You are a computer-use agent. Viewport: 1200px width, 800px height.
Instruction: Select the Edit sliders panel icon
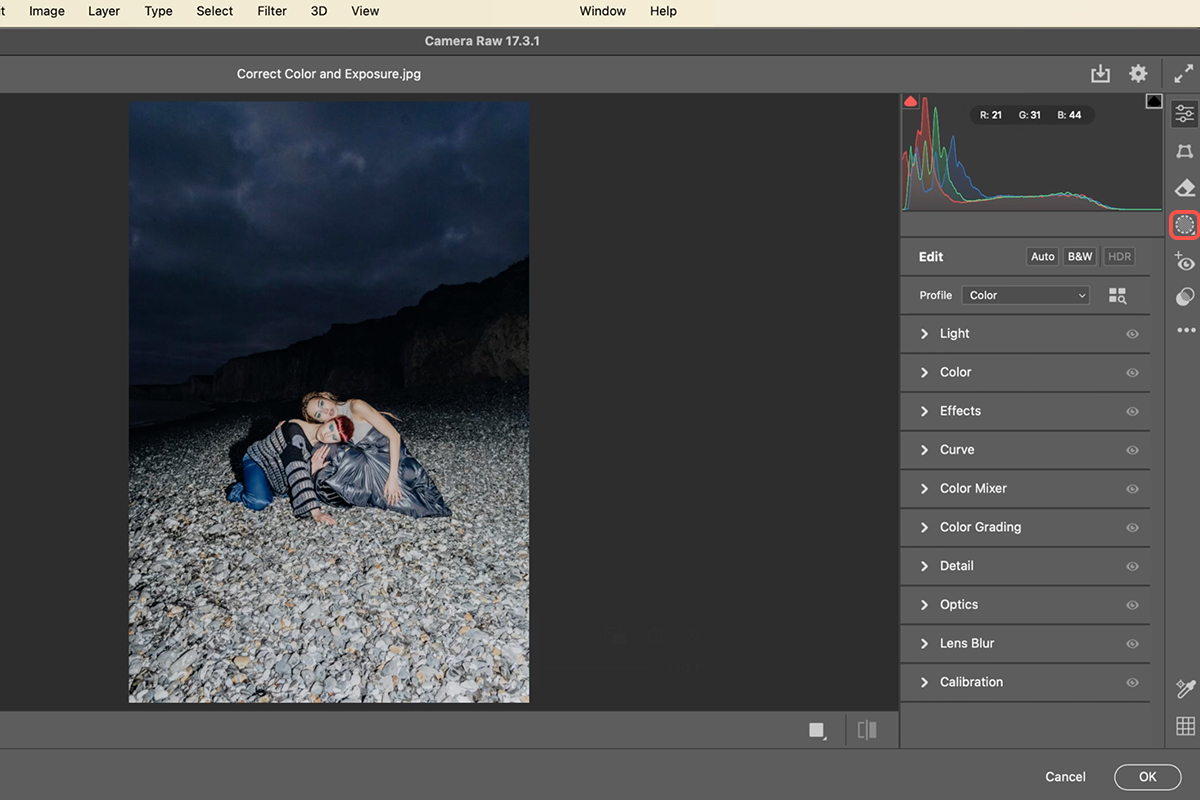tap(1185, 113)
